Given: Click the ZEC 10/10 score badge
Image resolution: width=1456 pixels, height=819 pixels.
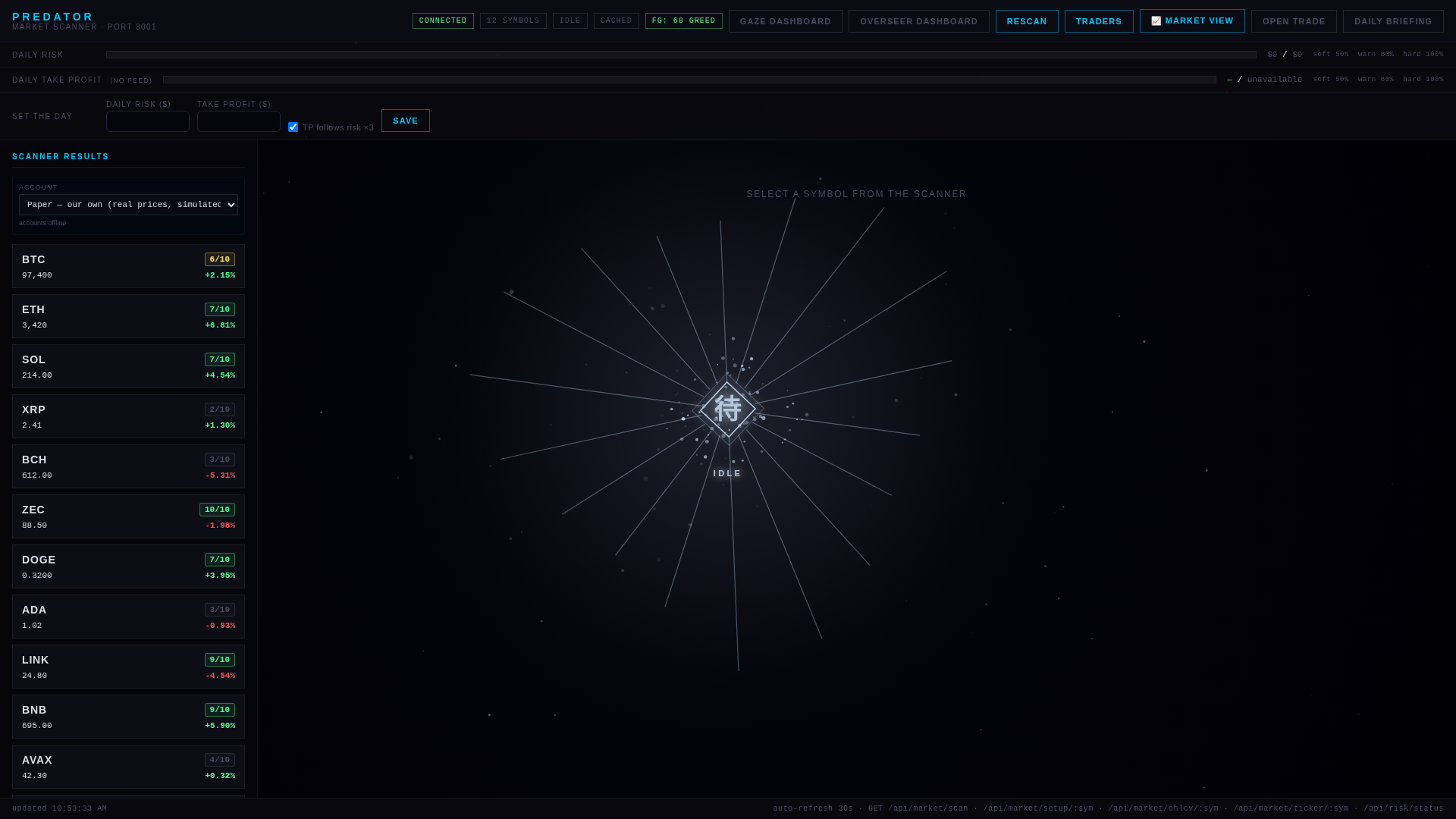Looking at the screenshot, I should (x=217, y=510).
